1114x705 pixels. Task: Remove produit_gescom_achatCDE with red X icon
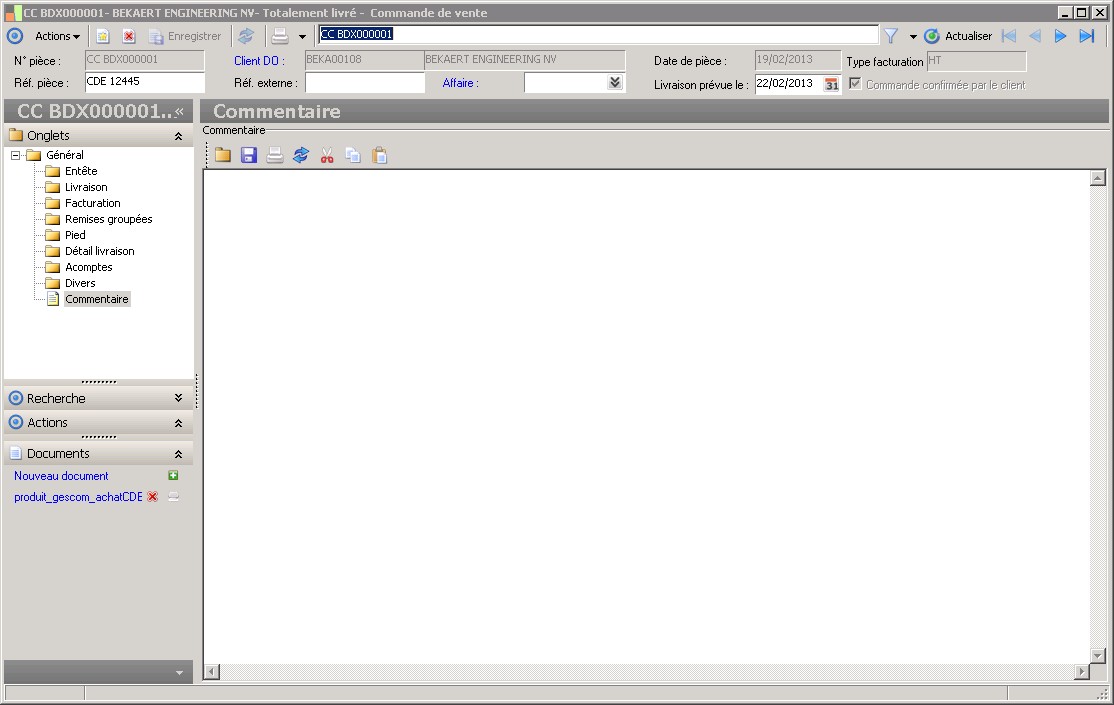click(x=152, y=497)
